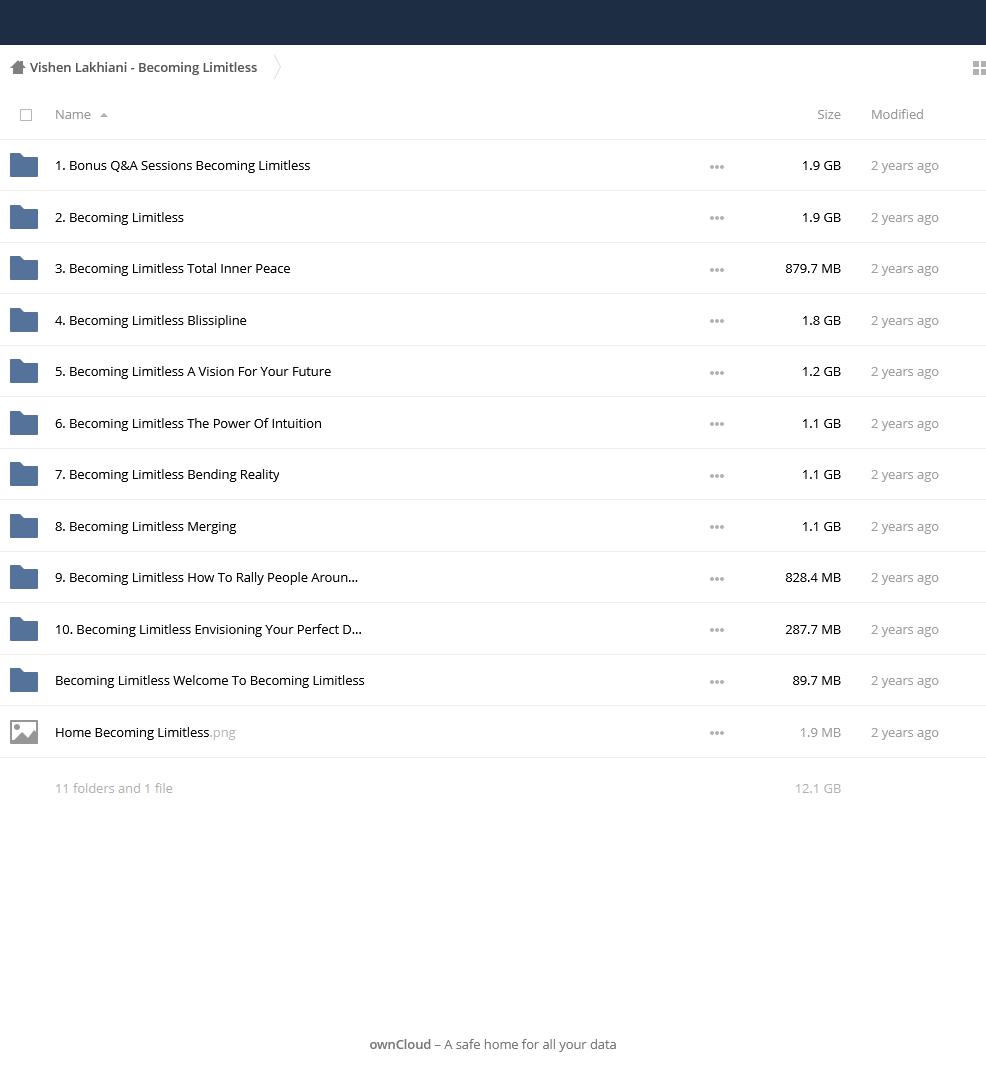Viewport: 986px width, 1074px height.
Task: Open more actions for 1. Bonus Q&A Sessions
Action: click(717, 166)
